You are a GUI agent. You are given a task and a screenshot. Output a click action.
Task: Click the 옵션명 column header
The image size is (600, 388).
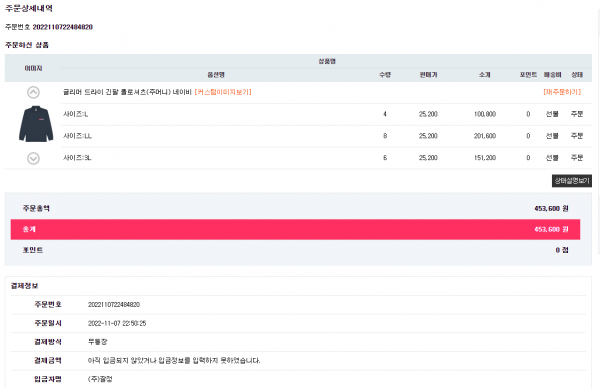216,75
